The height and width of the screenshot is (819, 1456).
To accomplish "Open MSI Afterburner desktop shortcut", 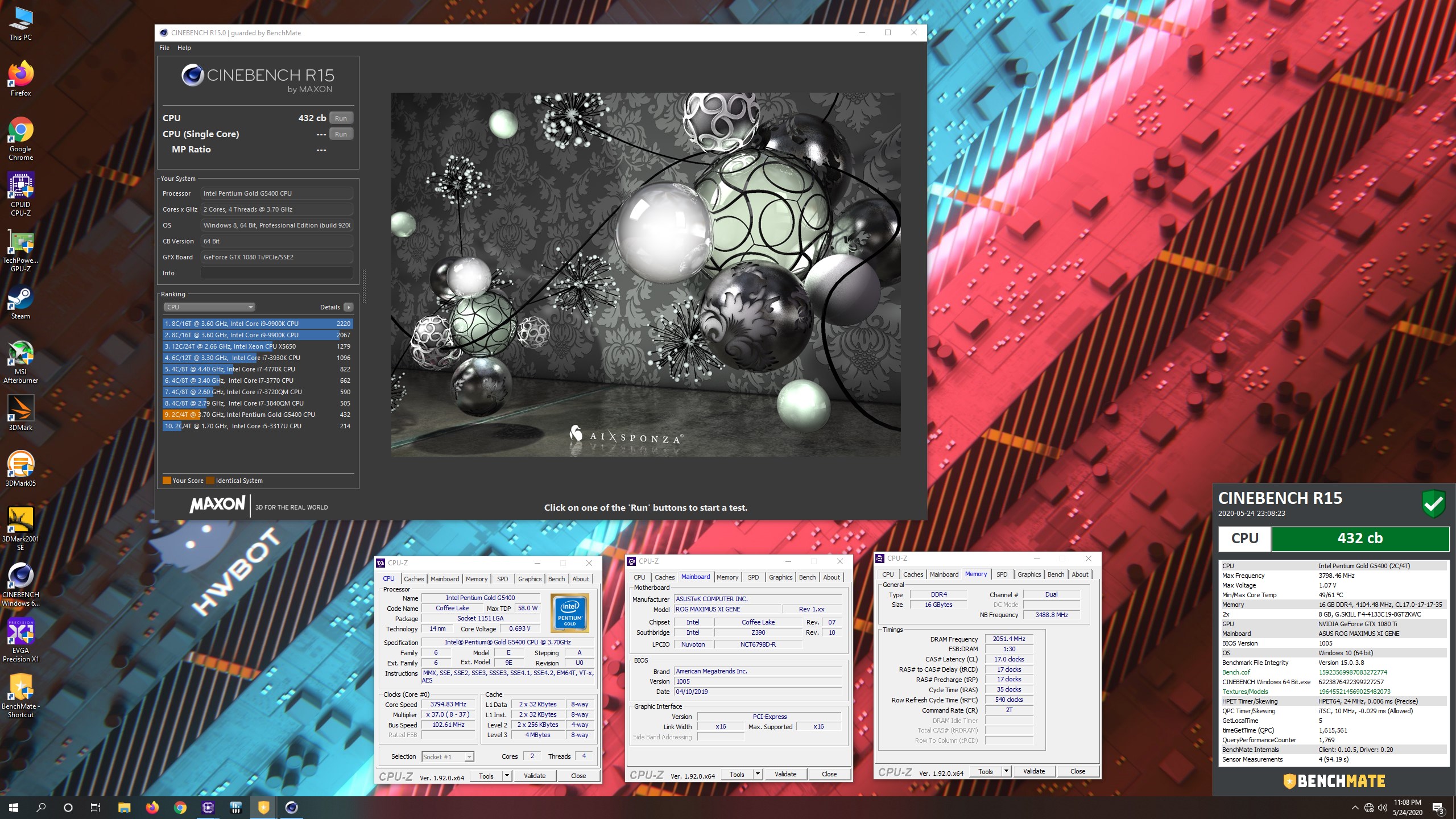I will click(x=20, y=362).
